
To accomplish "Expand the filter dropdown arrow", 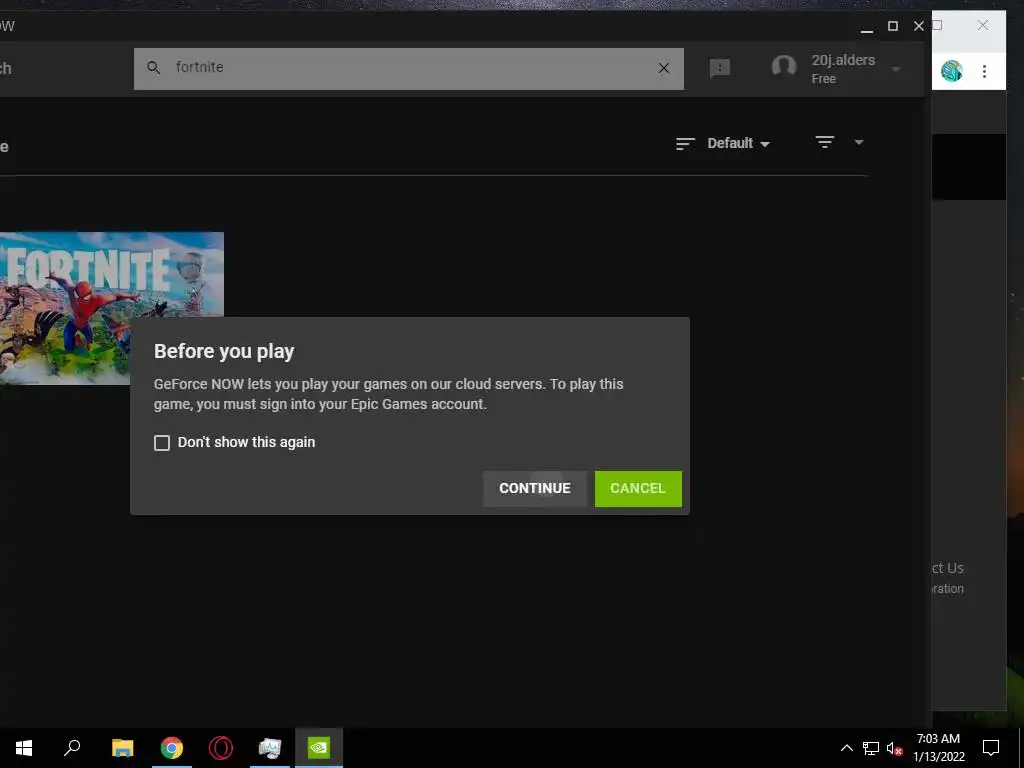I will tap(859, 142).
